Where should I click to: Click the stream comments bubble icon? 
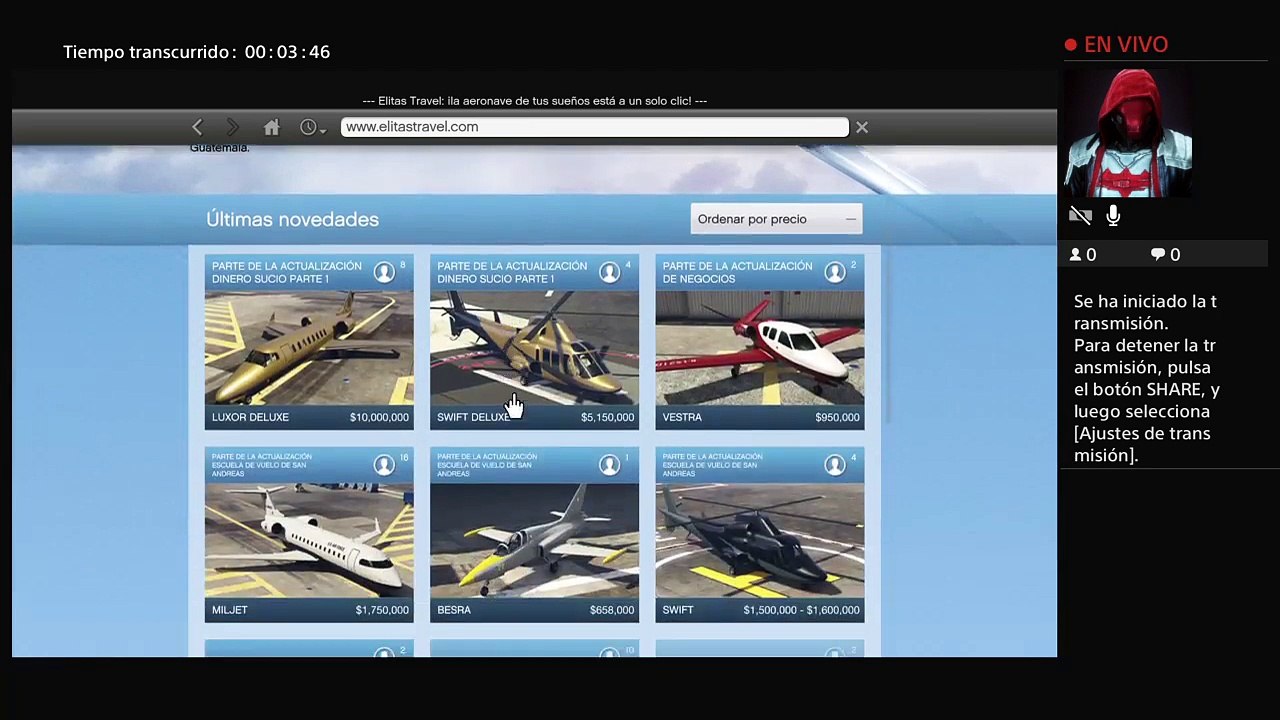point(1158,255)
